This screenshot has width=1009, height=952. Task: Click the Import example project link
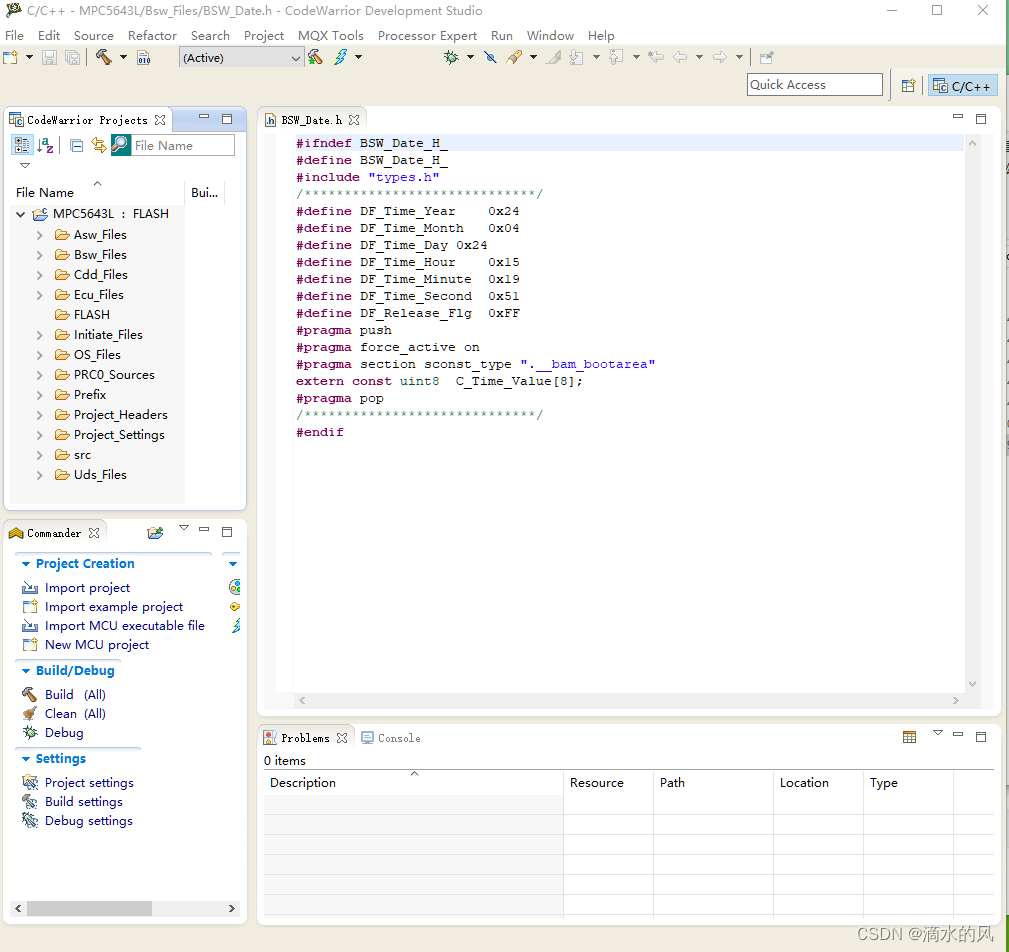[113, 607]
